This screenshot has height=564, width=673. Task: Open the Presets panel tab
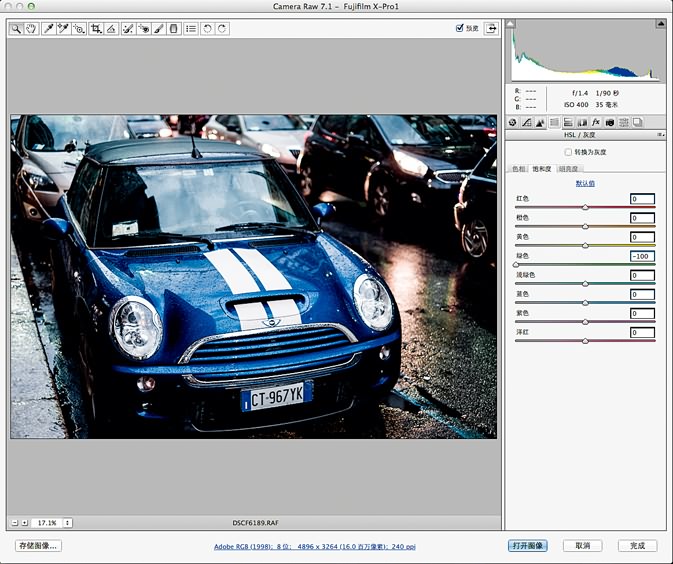point(624,123)
